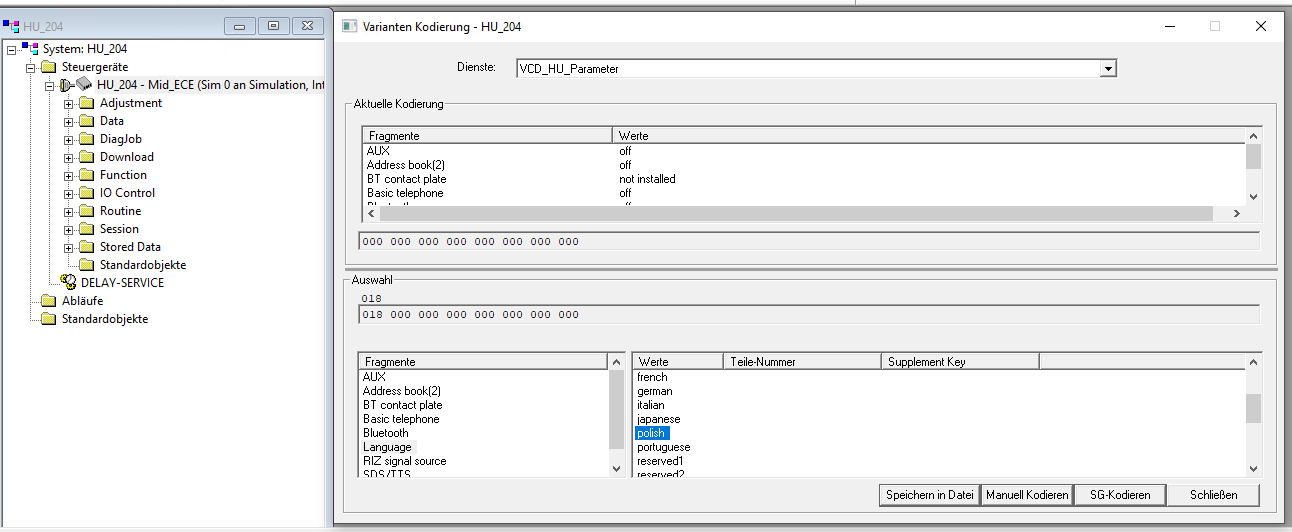The image size is (1292, 532).
Task: Click Aktuelle Kodierung scroll right arrow
Action: pos(1236,214)
